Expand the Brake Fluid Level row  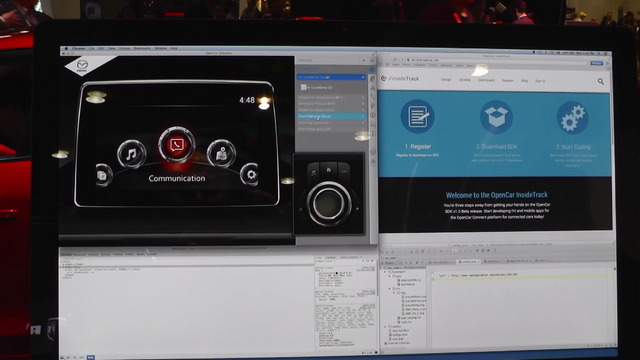point(331,110)
